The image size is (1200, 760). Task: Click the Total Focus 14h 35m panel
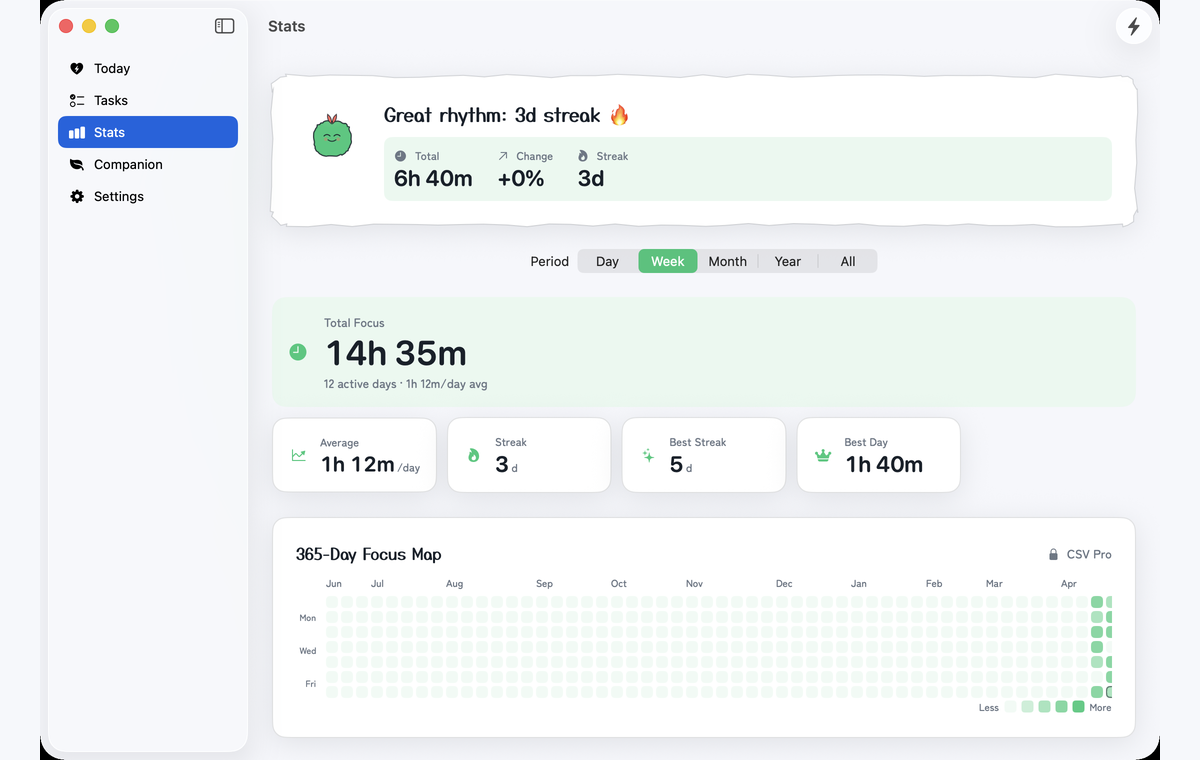tap(704, 352)
